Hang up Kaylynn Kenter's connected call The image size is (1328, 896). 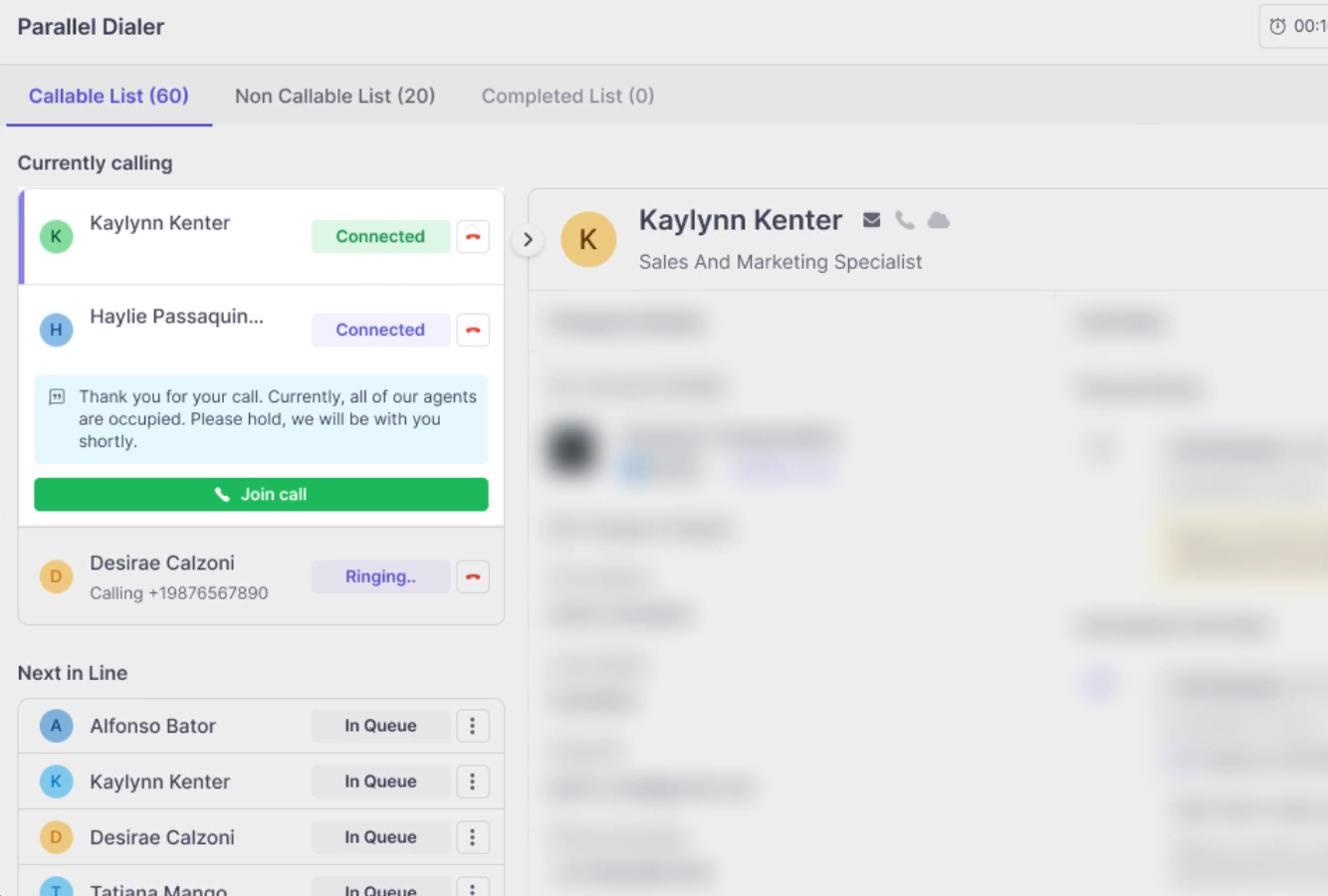tap(473, 237)
